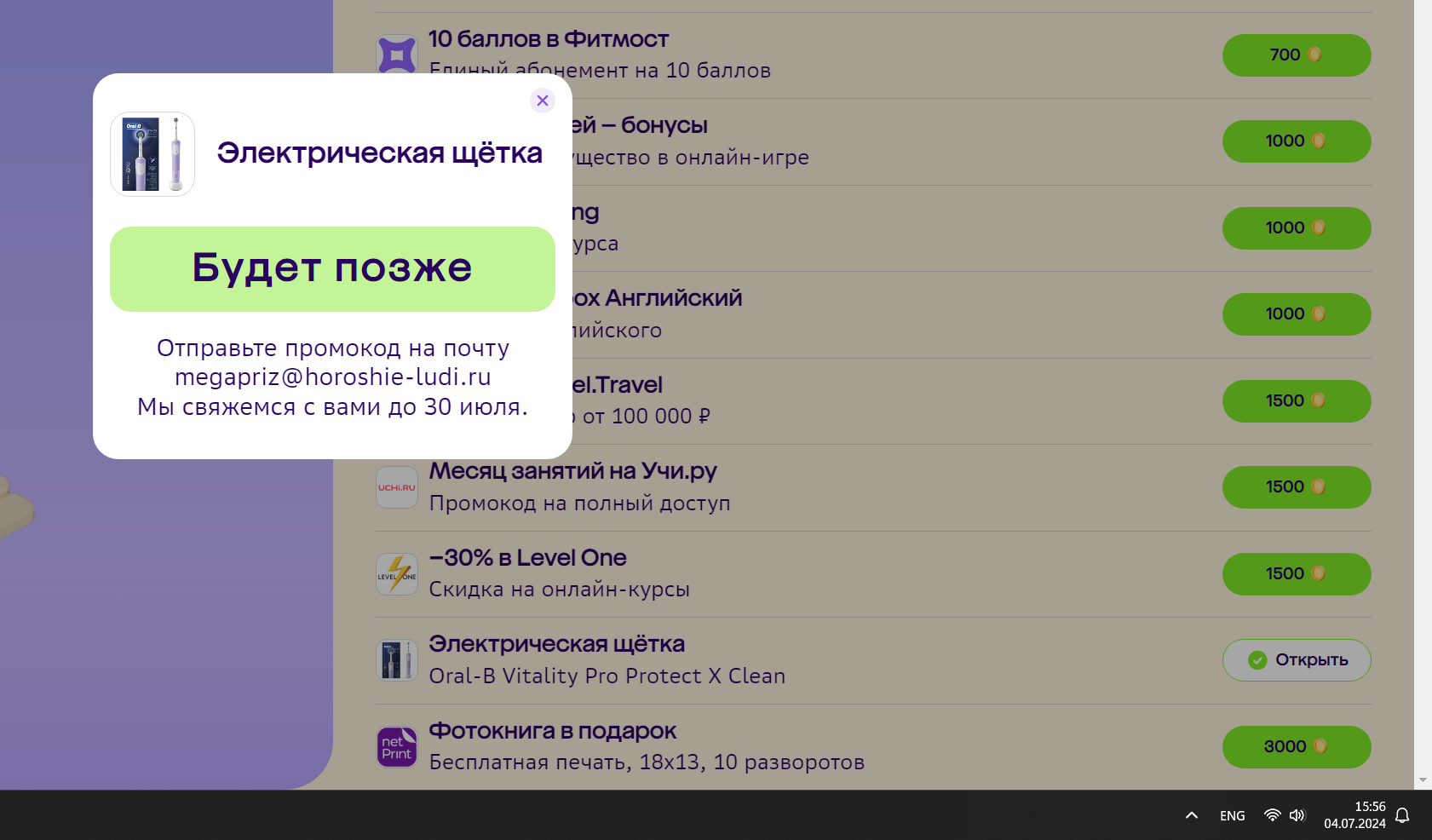This screenshot has width=1432, height=840.
Task: Click the popup heading Электрическая щётка
Action: (379, 153)
